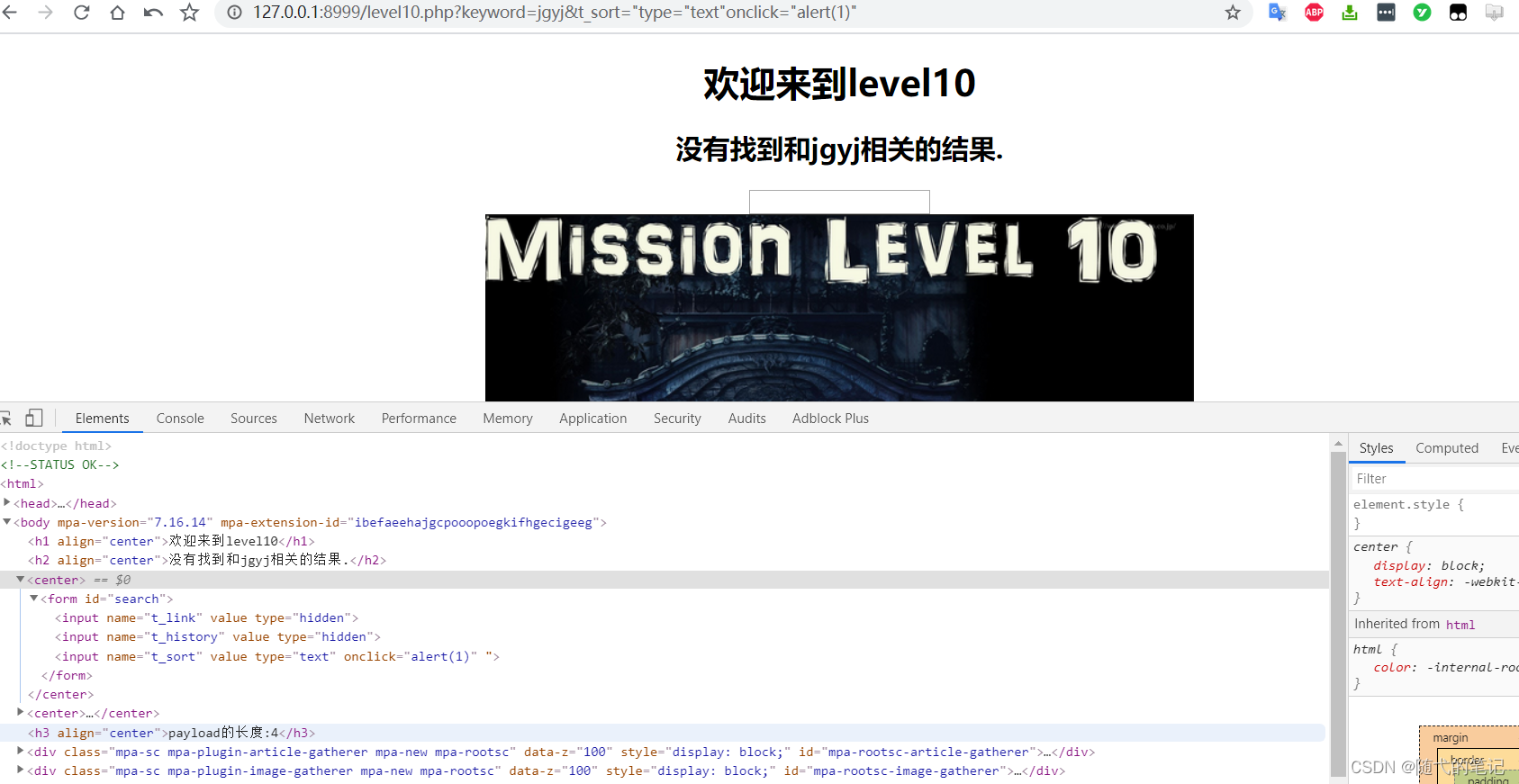
Task: Click the address bar URL
Action: 555,13
